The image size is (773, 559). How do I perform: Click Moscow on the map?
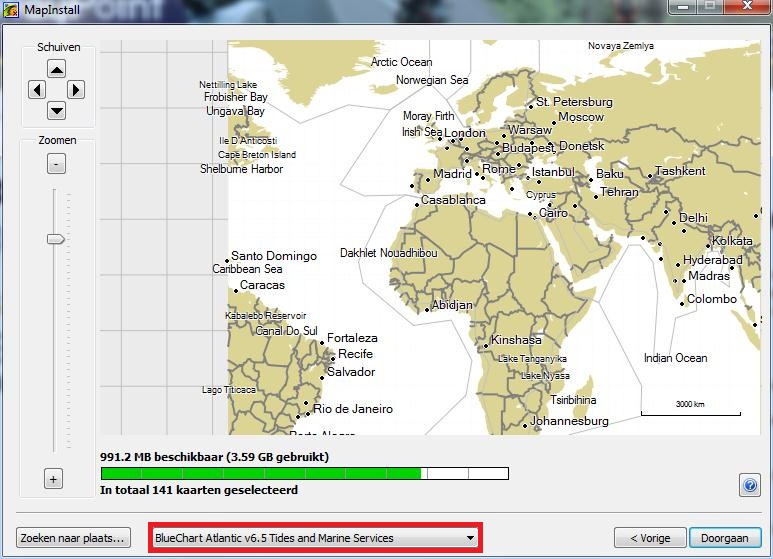click(581, 117)
